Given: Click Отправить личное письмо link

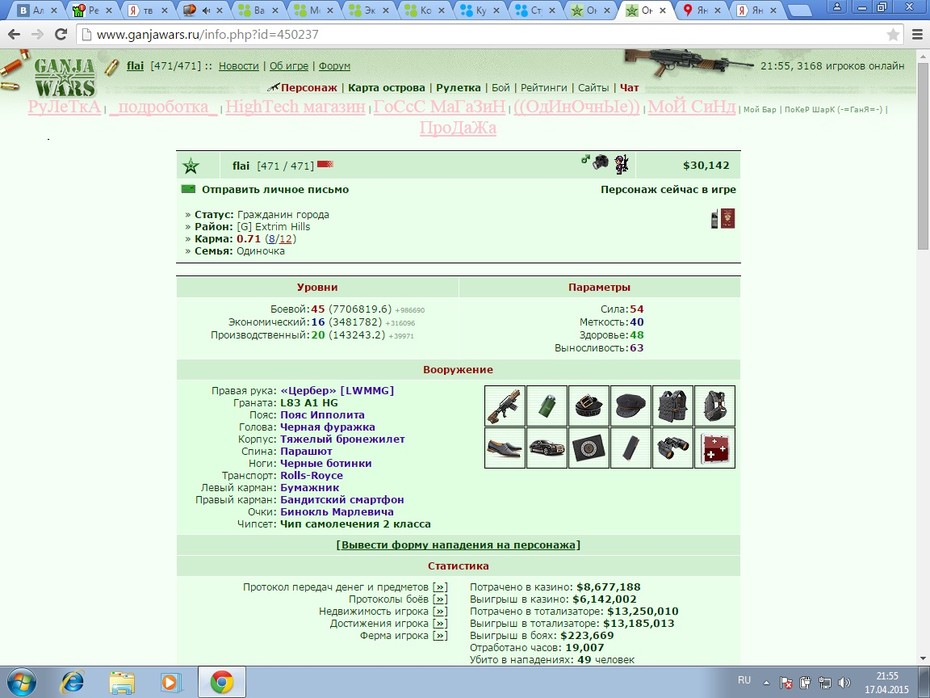Looking at the screenshot, I should (x=275, y=190).
